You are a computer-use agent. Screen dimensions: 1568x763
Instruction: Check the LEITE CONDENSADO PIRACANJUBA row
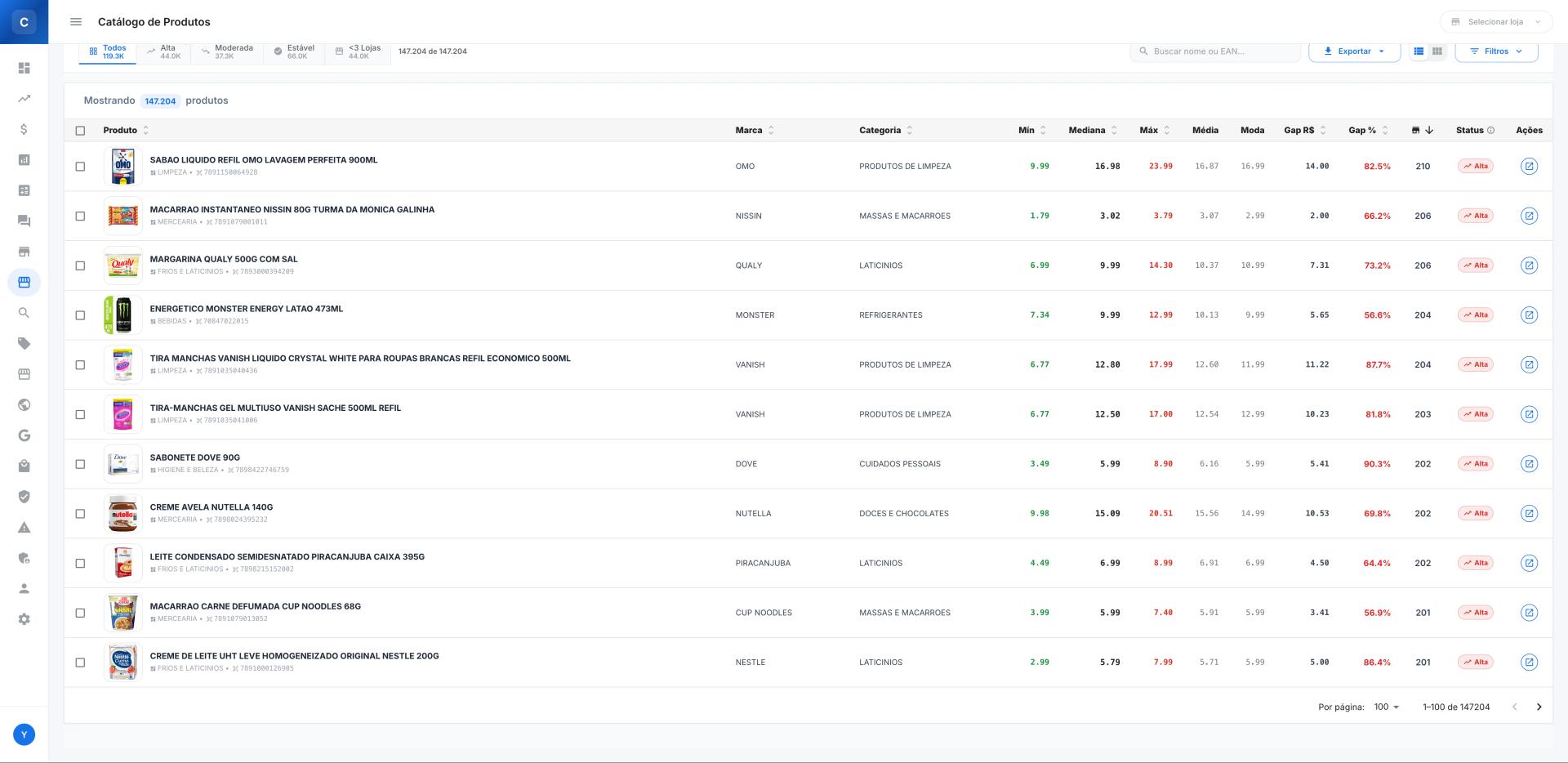pos(80,564)
